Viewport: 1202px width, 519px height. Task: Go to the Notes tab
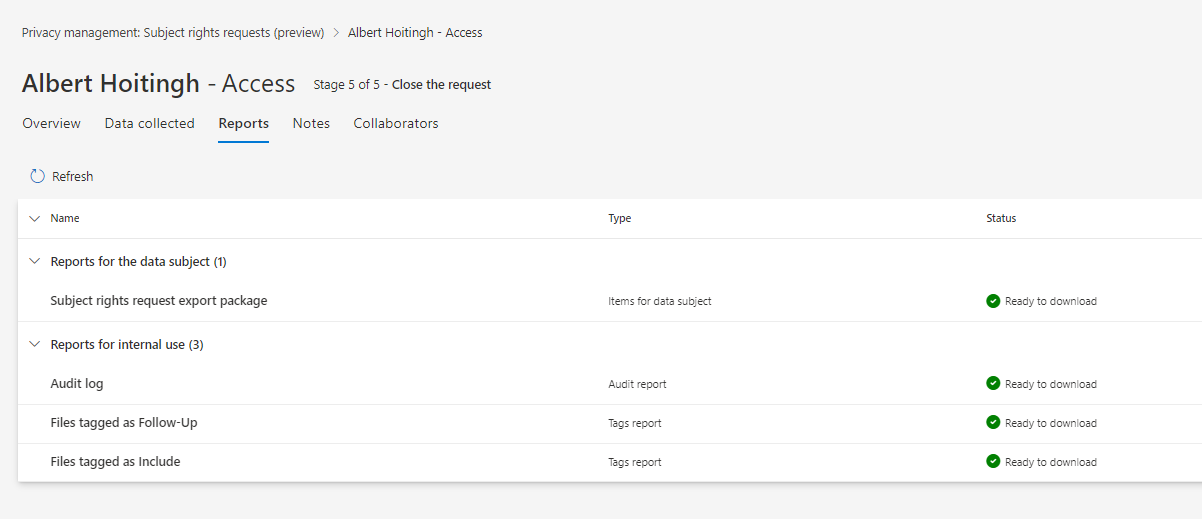pyautogui.click(x=311, y=124)
